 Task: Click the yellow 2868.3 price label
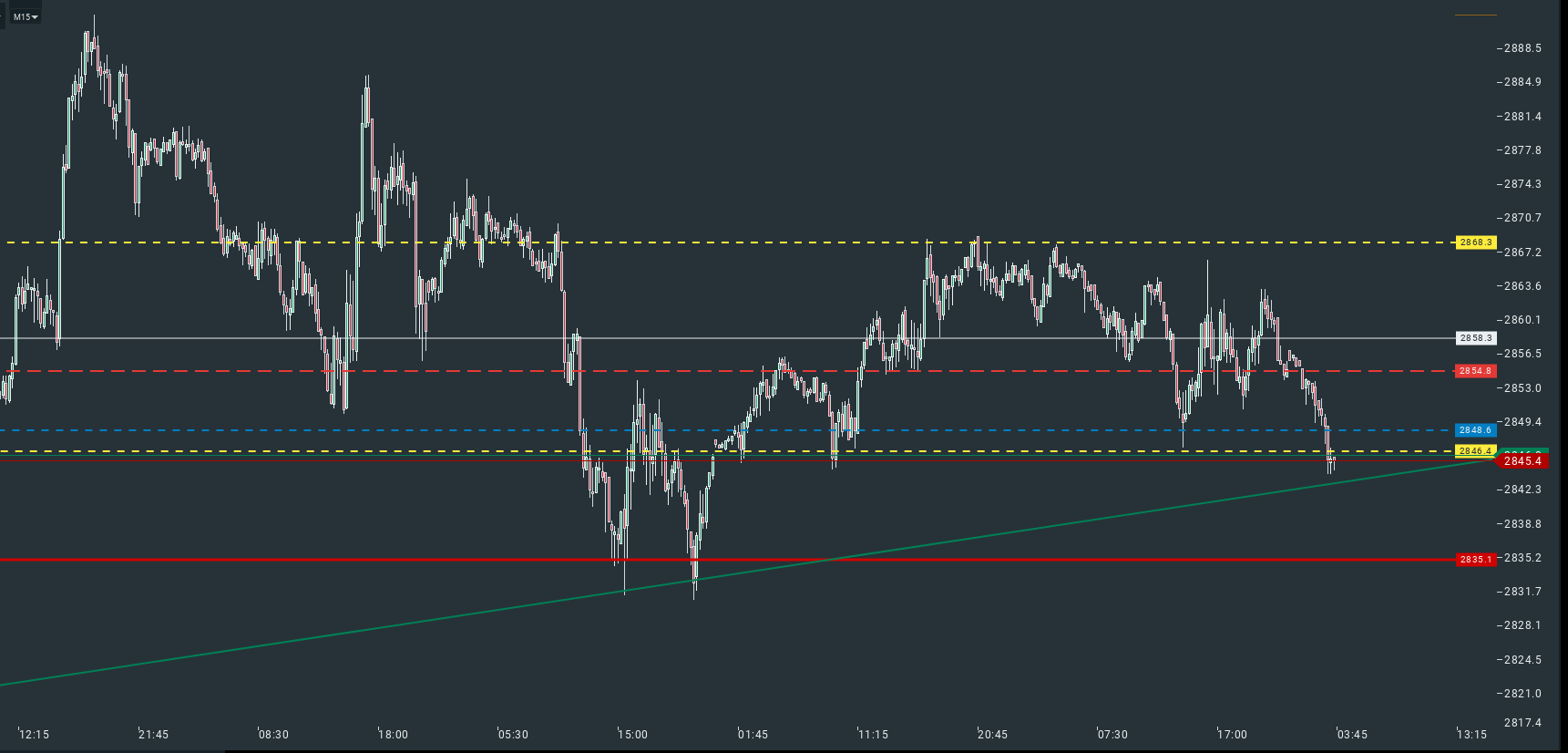point(1475,242)
